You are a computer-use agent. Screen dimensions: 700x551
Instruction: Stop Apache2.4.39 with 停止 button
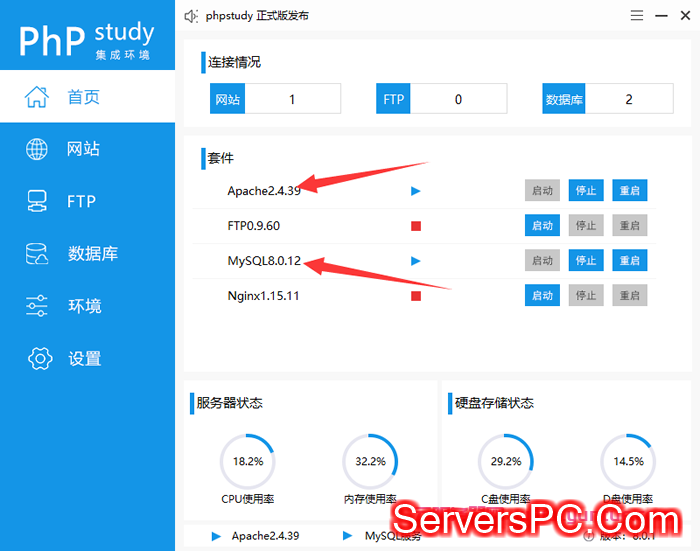point(586,190)
